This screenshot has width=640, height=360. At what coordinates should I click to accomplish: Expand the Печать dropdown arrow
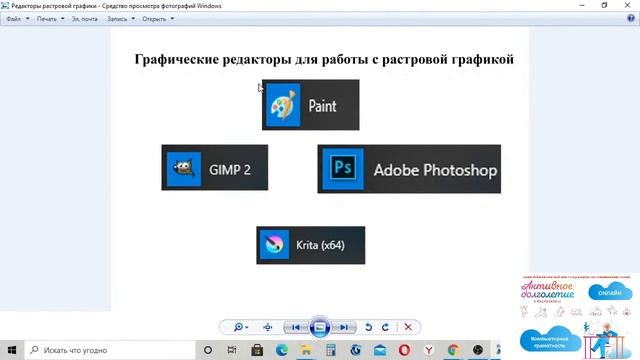pyautogui.click(x=62, y=19)
